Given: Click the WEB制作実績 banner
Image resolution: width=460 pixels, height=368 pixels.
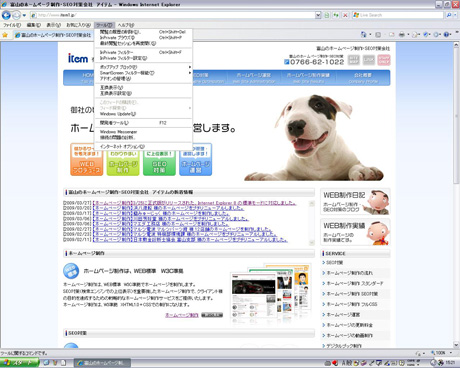Looking at the screenshot, I should click(355, 232).
